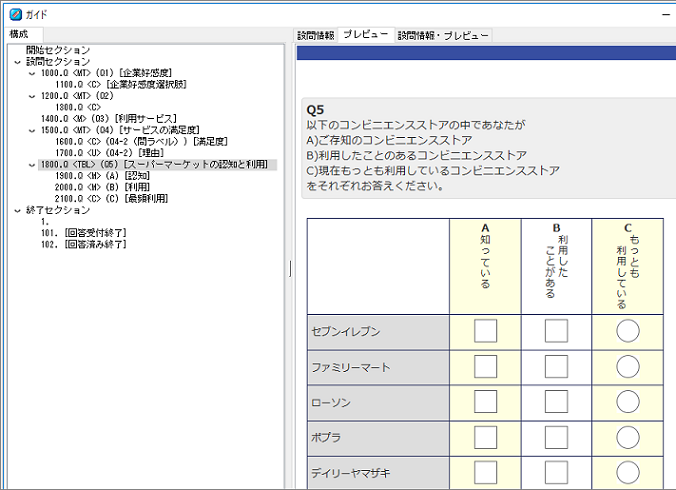Screen dimensions: 676x490
Task: Select the 構成 tab
Action: click(x=19, y=34)
